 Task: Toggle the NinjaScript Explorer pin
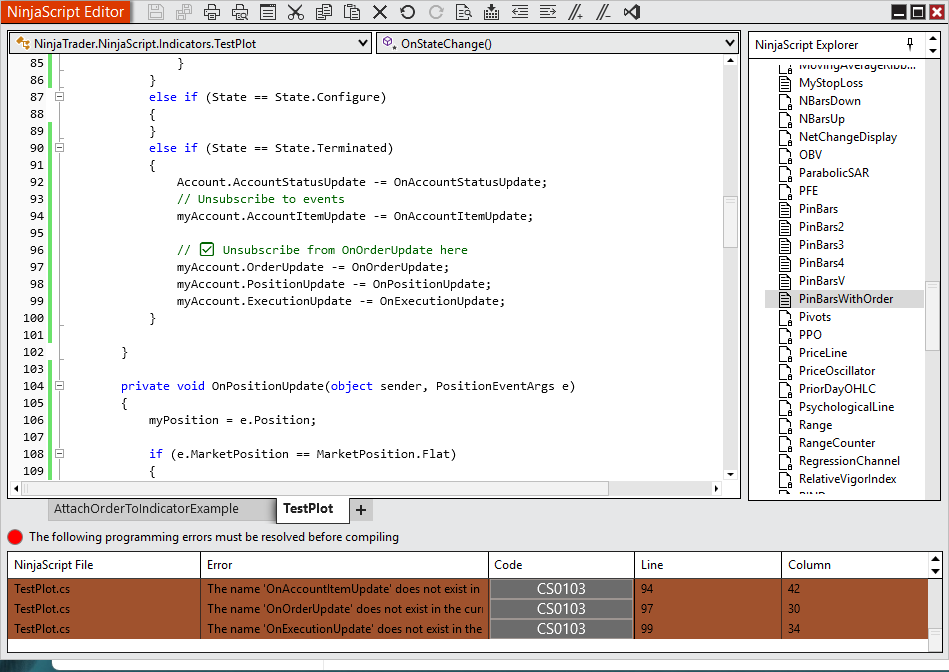909,45
